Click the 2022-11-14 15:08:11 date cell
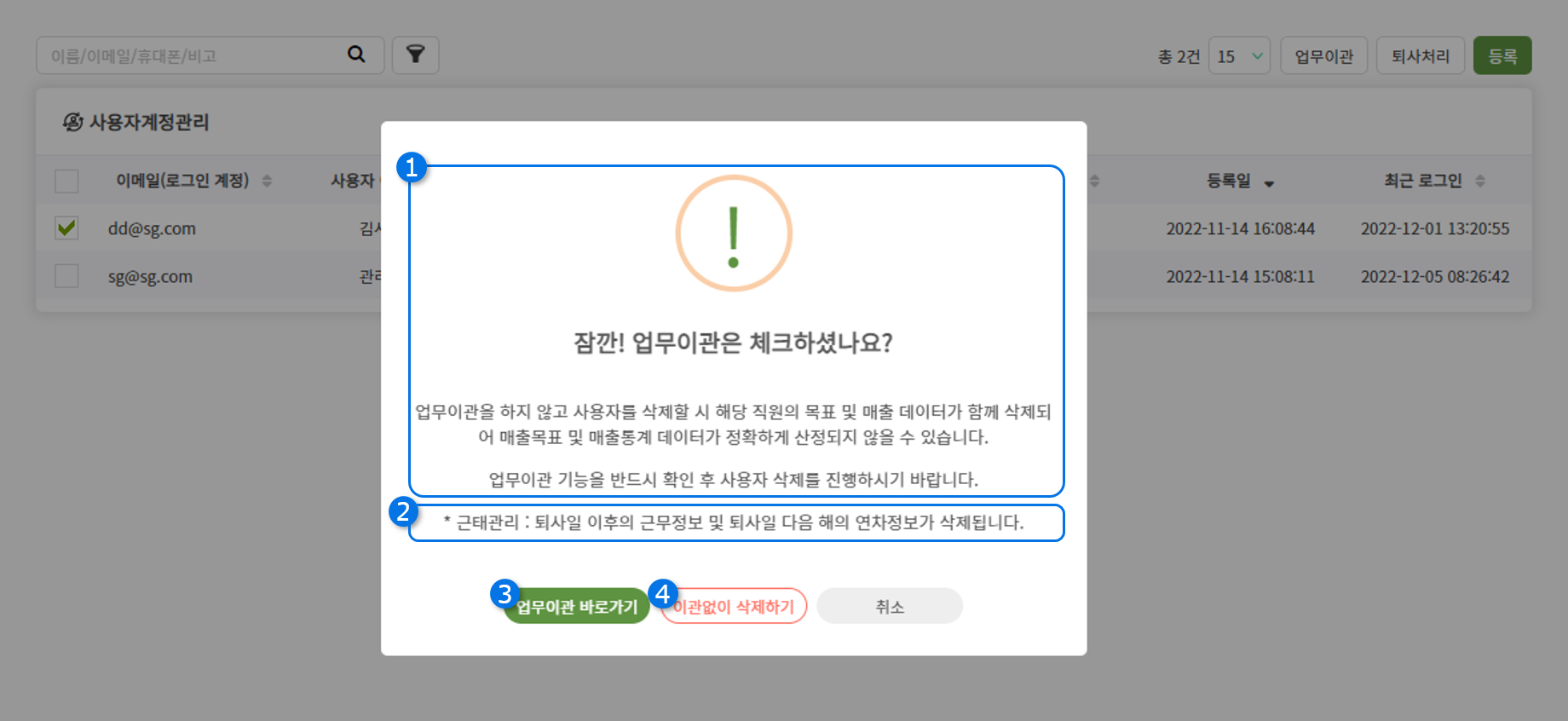 1240,276
